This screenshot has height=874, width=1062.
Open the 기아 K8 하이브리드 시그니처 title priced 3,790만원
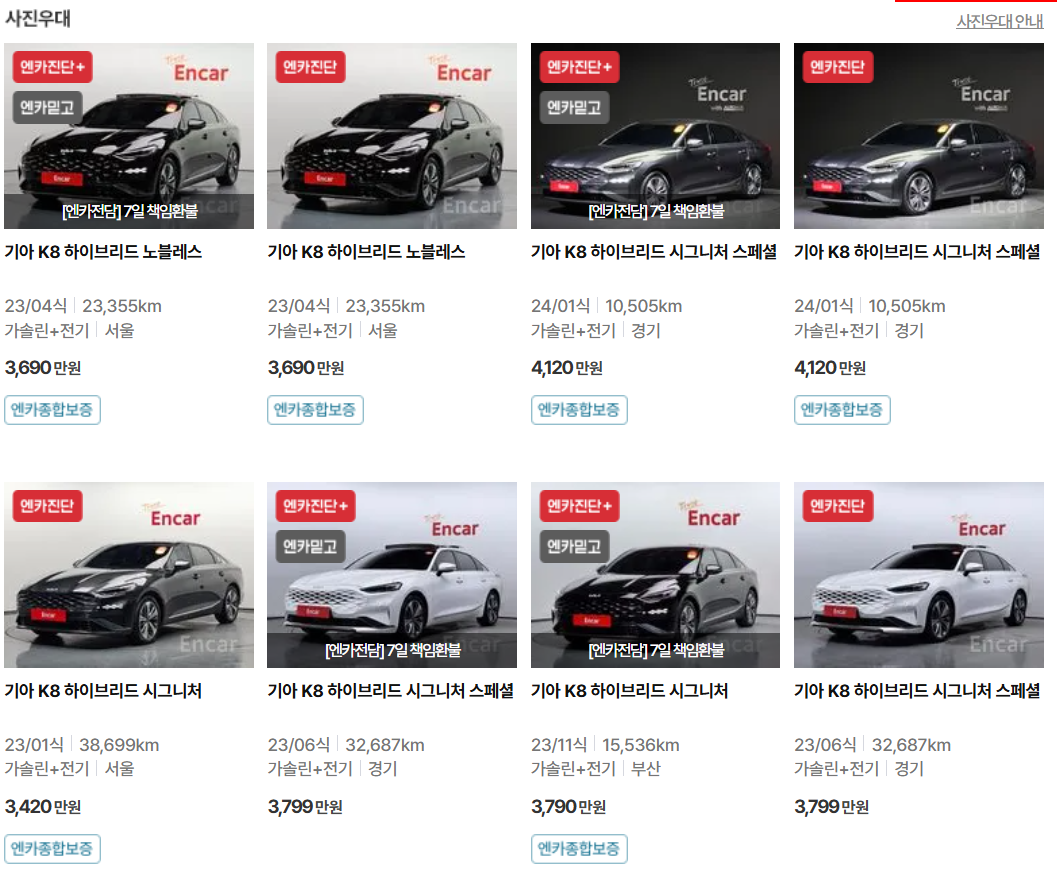(x=630, y=691)
